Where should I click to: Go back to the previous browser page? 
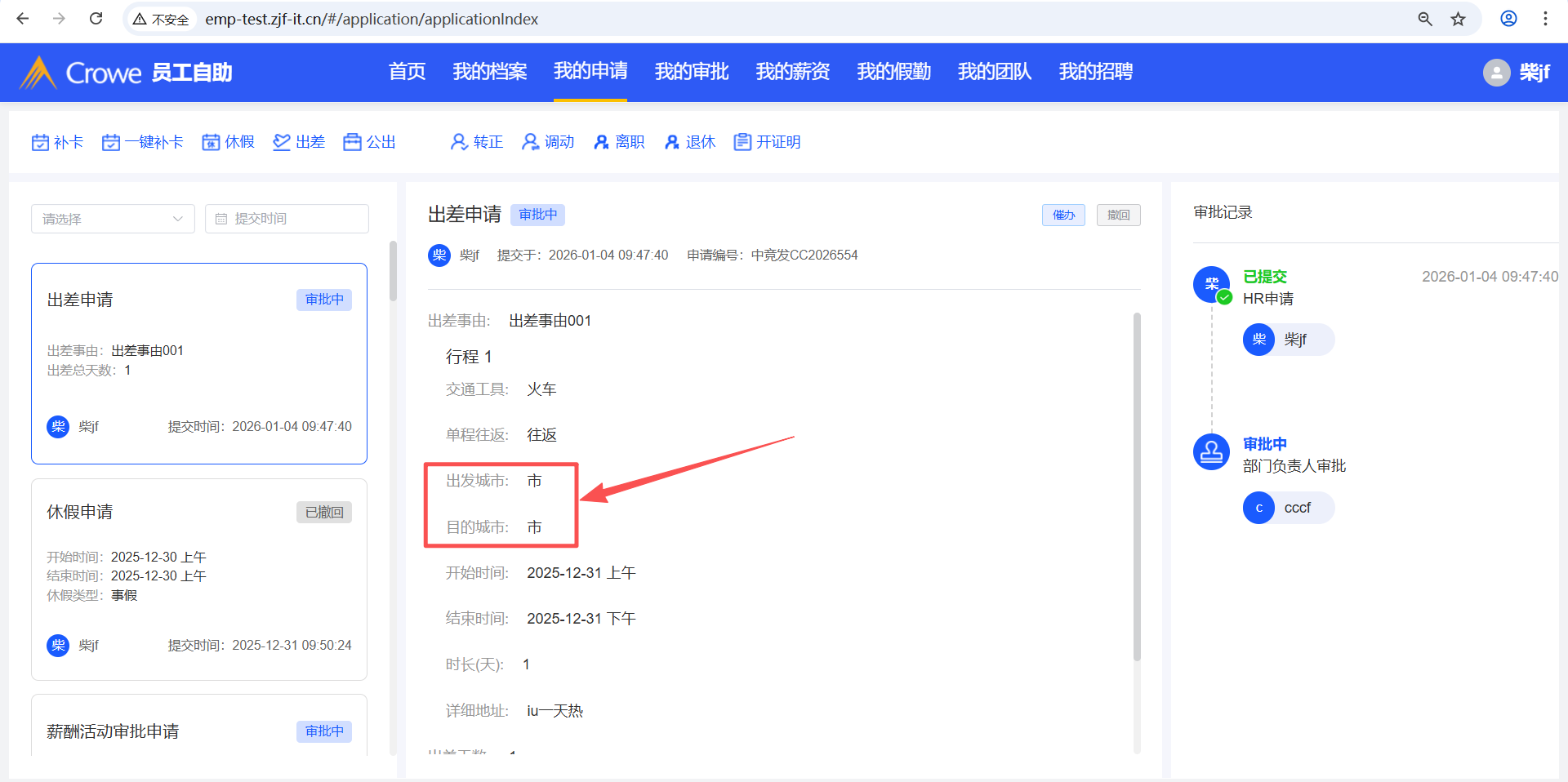pos(23,19)
